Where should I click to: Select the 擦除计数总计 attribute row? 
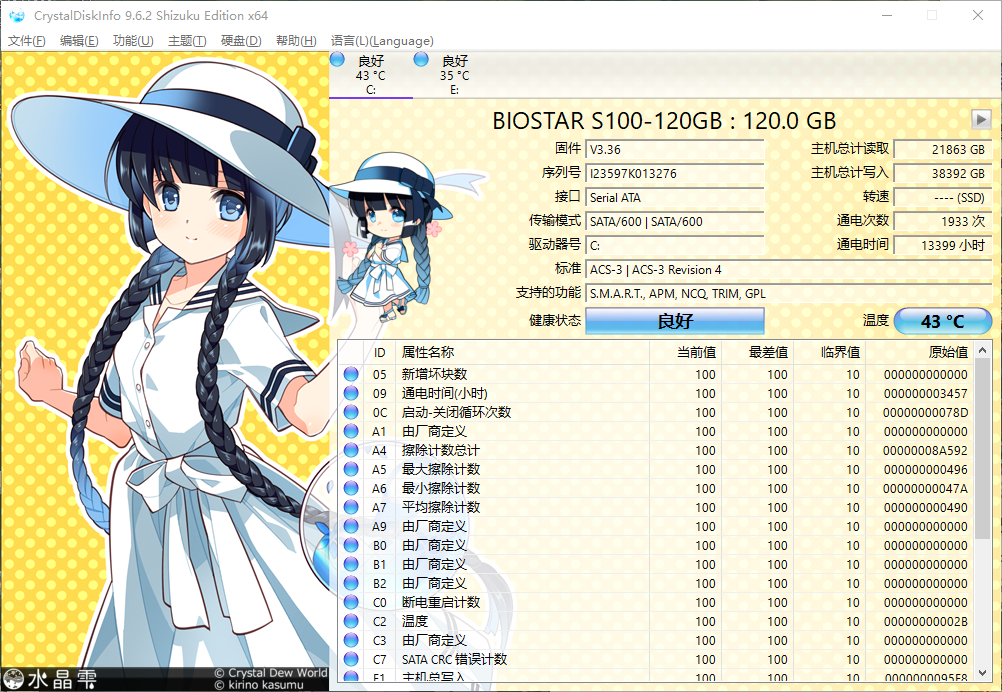(656, 450)
